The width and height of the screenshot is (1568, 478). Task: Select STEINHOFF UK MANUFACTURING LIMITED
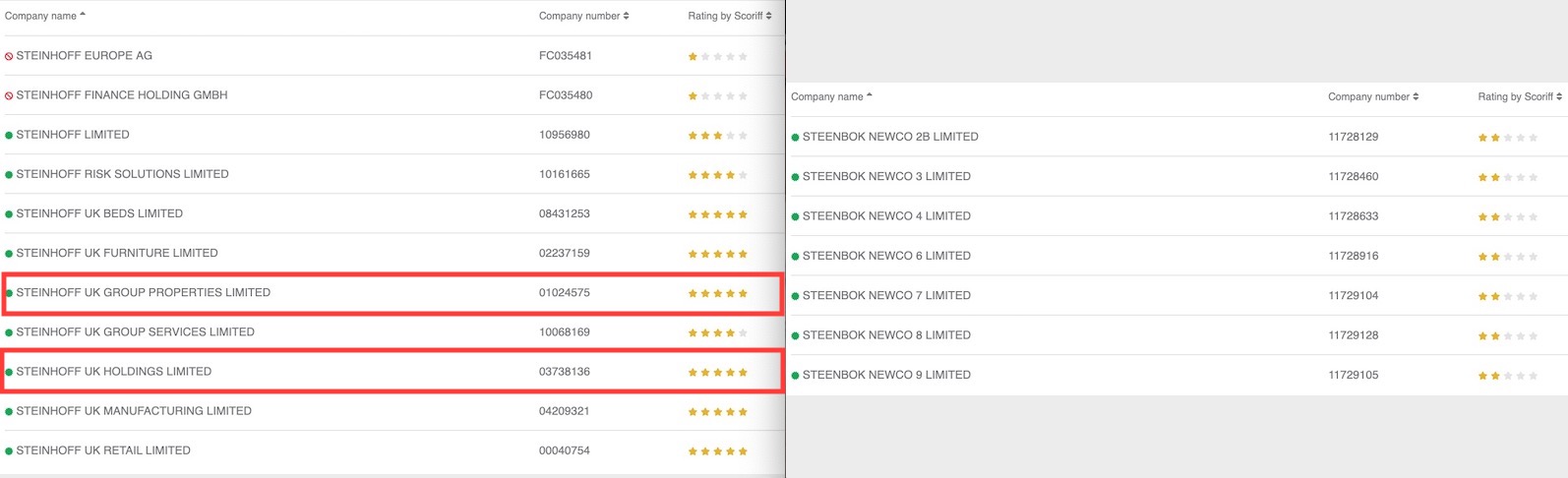(x=134, y=410)
